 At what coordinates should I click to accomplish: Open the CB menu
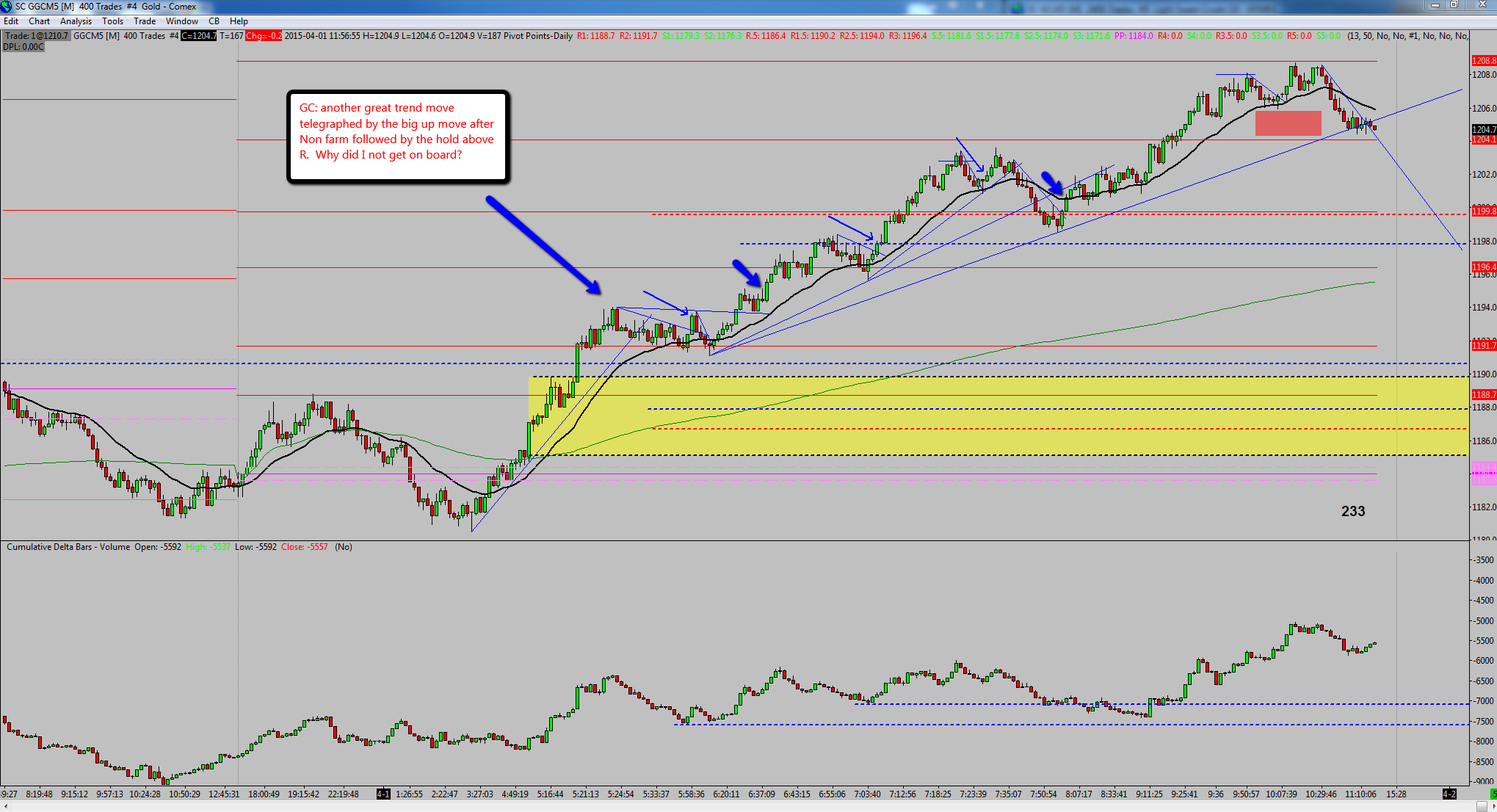[214, 21]
